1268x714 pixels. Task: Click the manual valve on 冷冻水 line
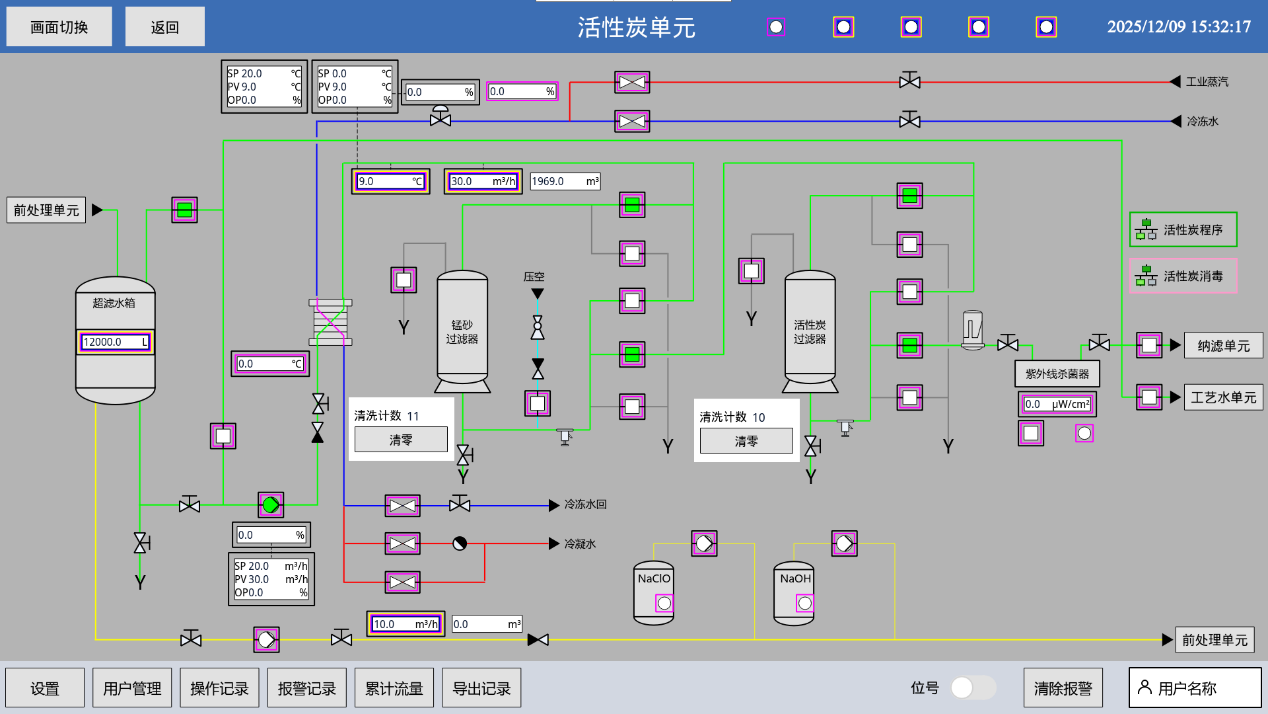point(909,121)
